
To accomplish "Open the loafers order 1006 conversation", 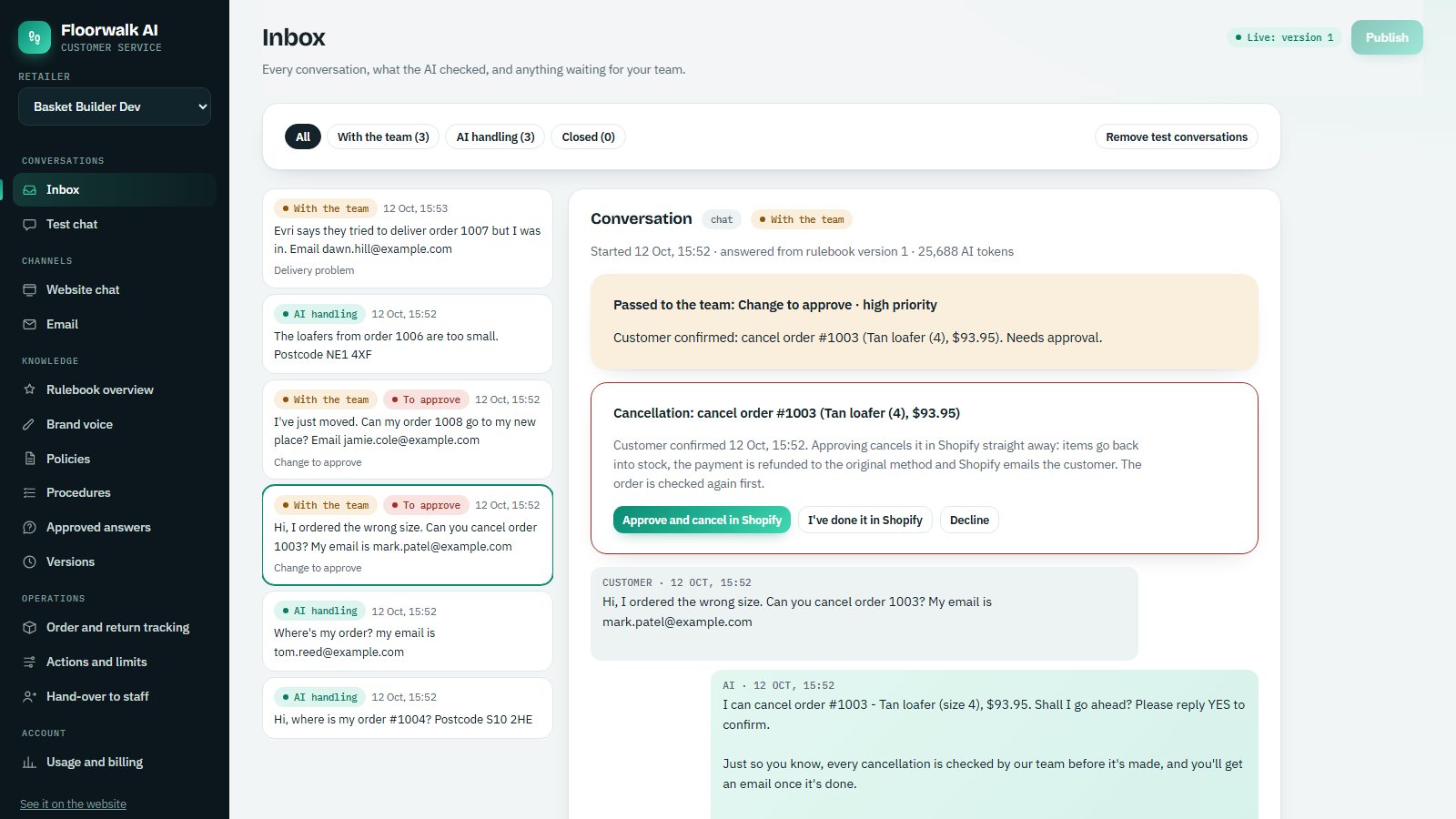I will (408, 334).
